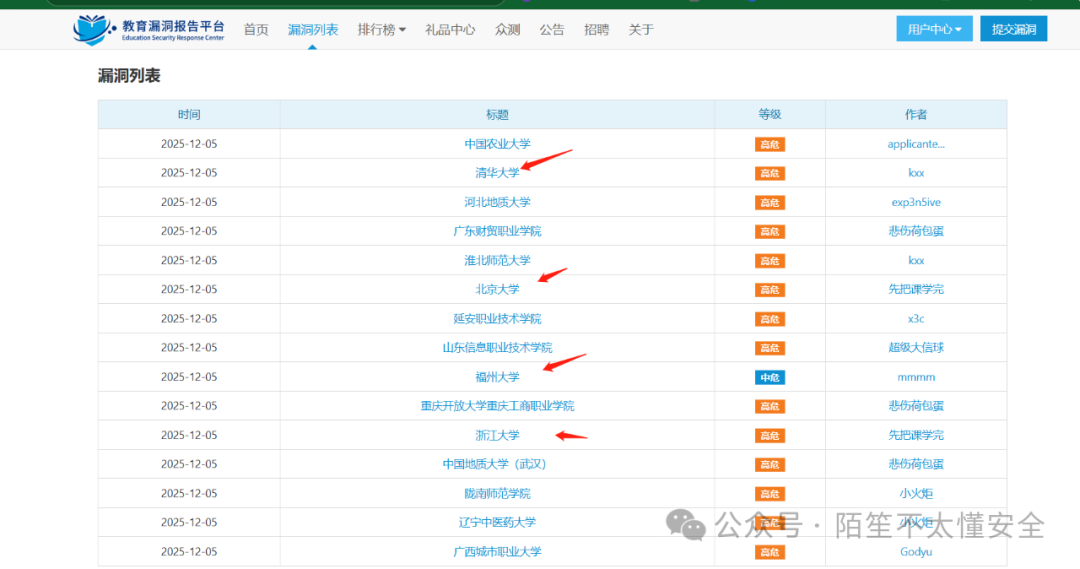View author Godyu profile

916,552
